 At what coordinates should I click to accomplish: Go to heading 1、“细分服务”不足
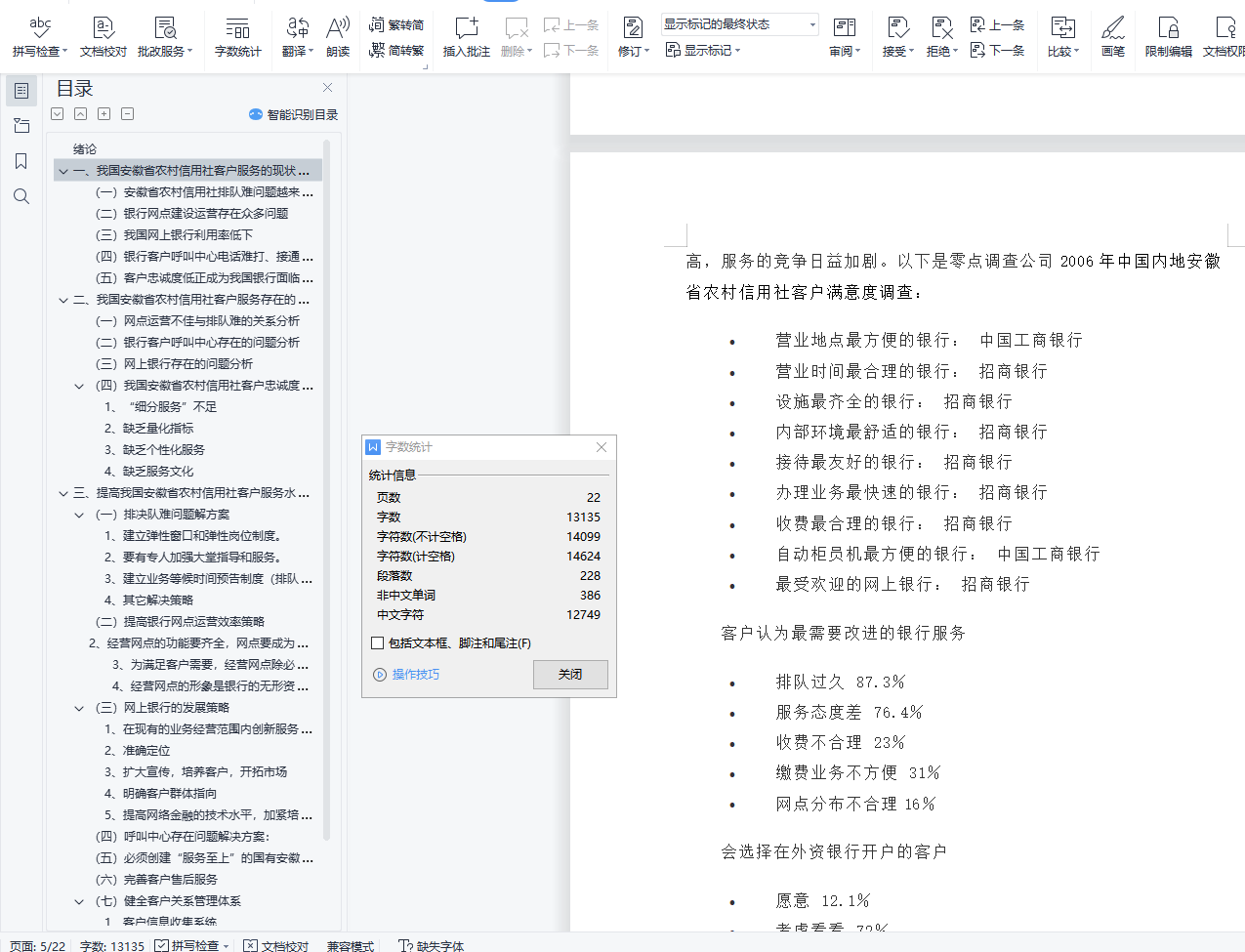click(161, 407)
